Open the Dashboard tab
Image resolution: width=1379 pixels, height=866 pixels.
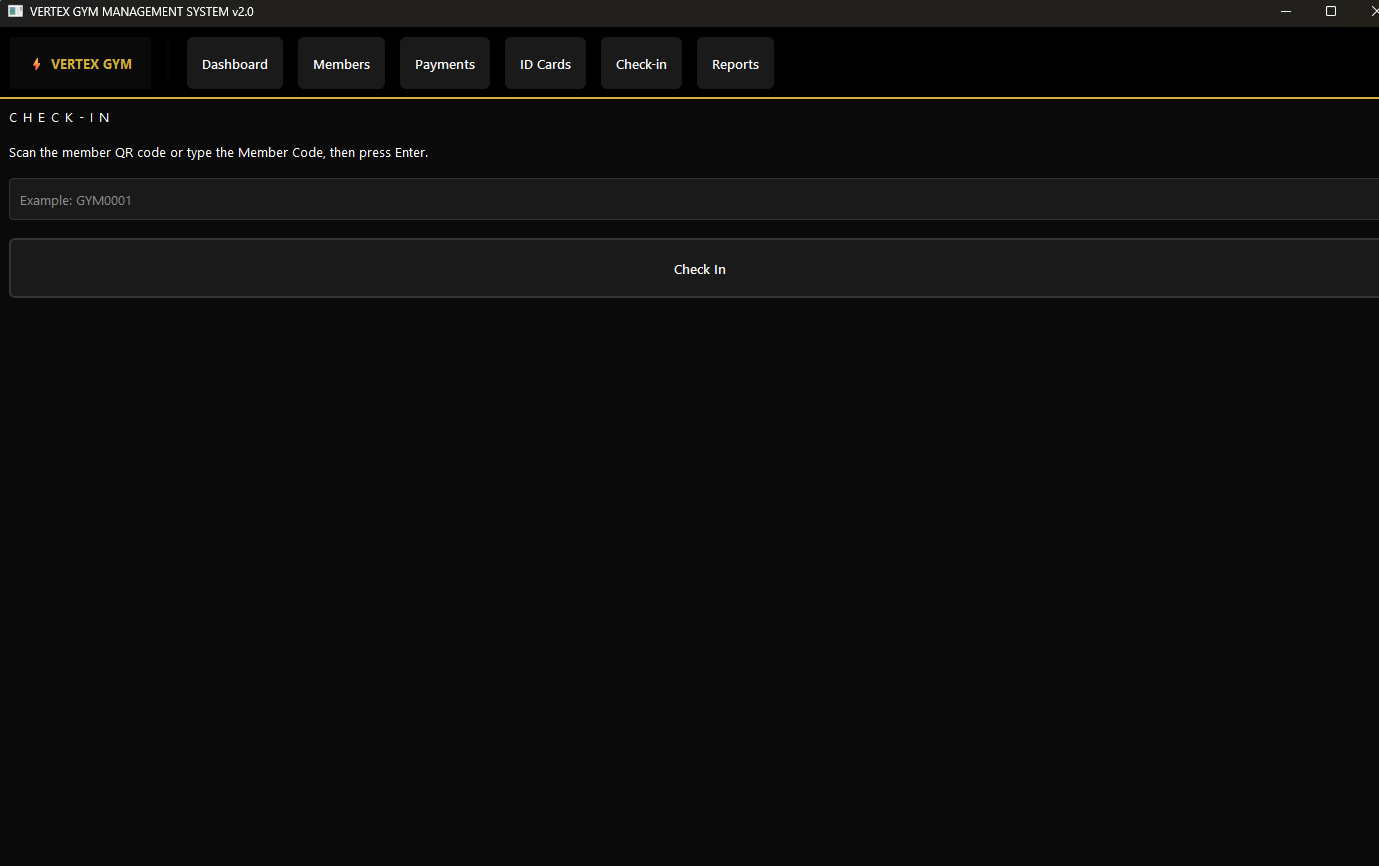tap(235, 64)
